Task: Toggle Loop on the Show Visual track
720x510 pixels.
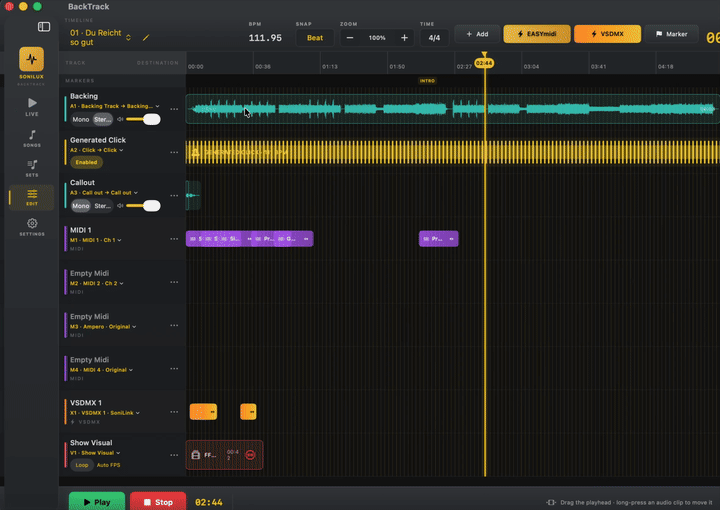Action: point(82,465)
